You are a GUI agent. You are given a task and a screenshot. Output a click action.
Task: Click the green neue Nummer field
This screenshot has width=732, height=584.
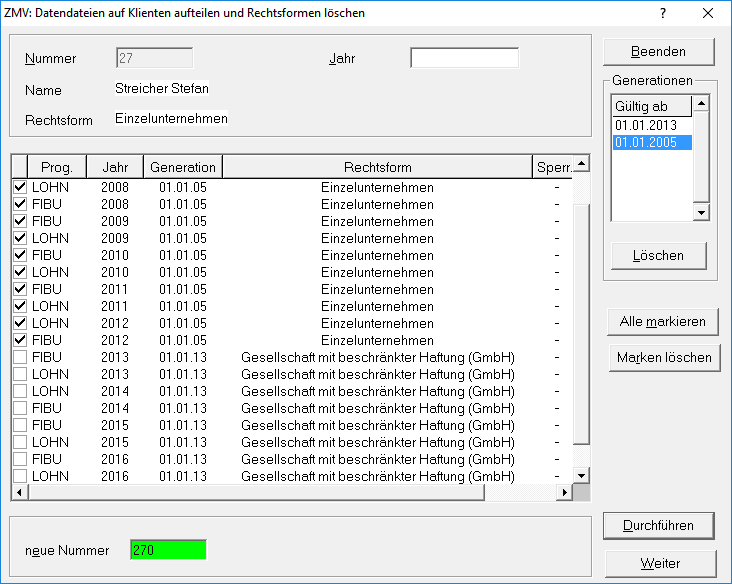167,550
